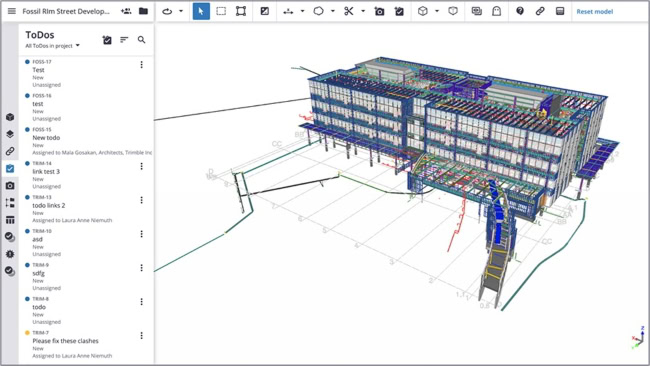Image resolution: width=650 pixels, height=366 pixels.
Task: Select the Orbit navigation tool
Action: click(x=167, y=11)
